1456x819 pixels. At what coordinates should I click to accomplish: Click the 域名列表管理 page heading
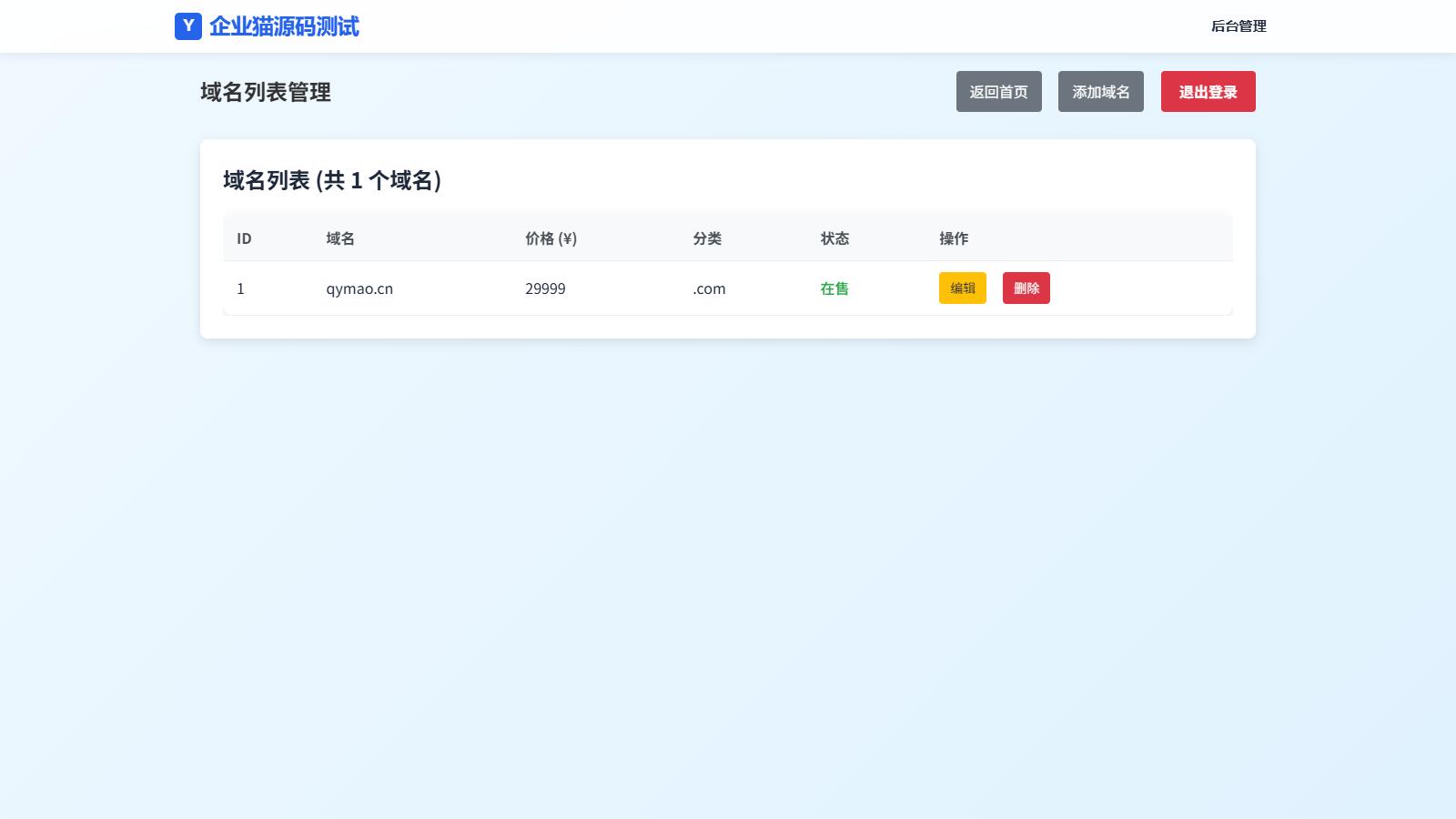[266, 92]
